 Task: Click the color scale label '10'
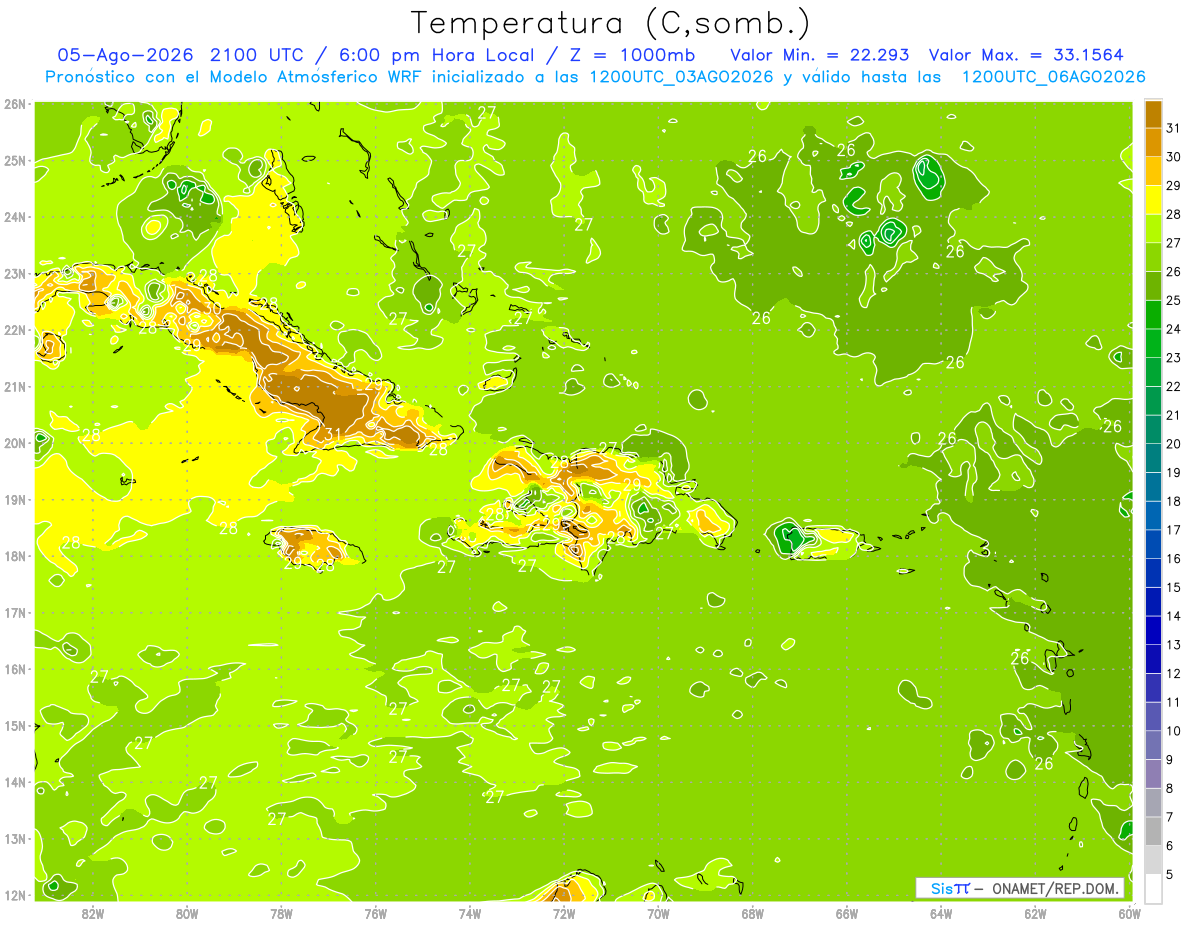coord(1173,731)
